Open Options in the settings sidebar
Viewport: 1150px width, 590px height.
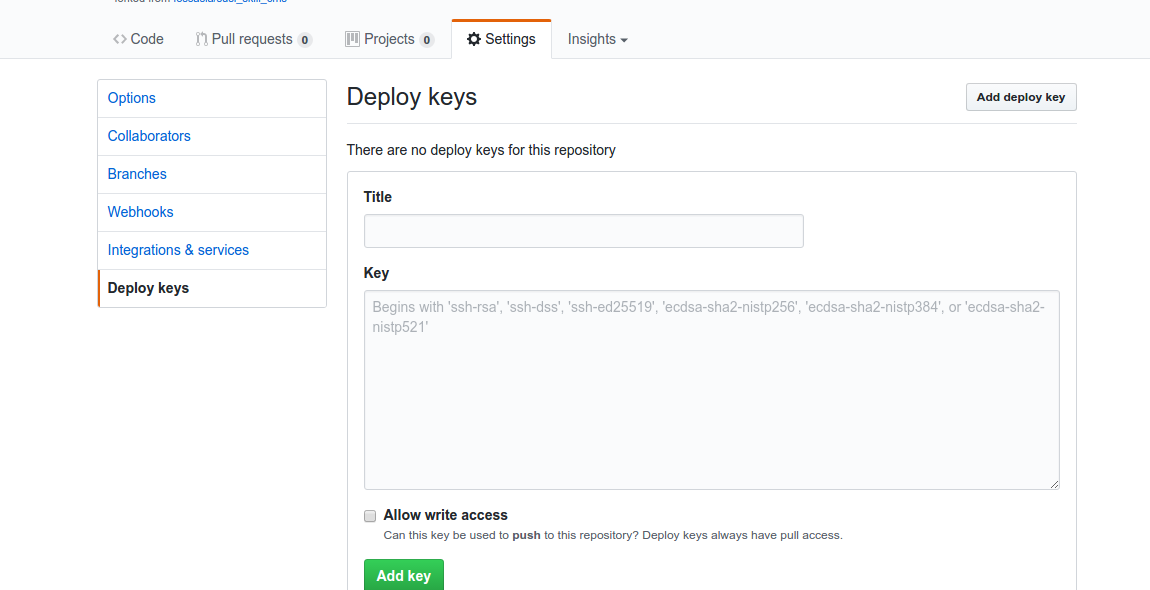(212, 98)
